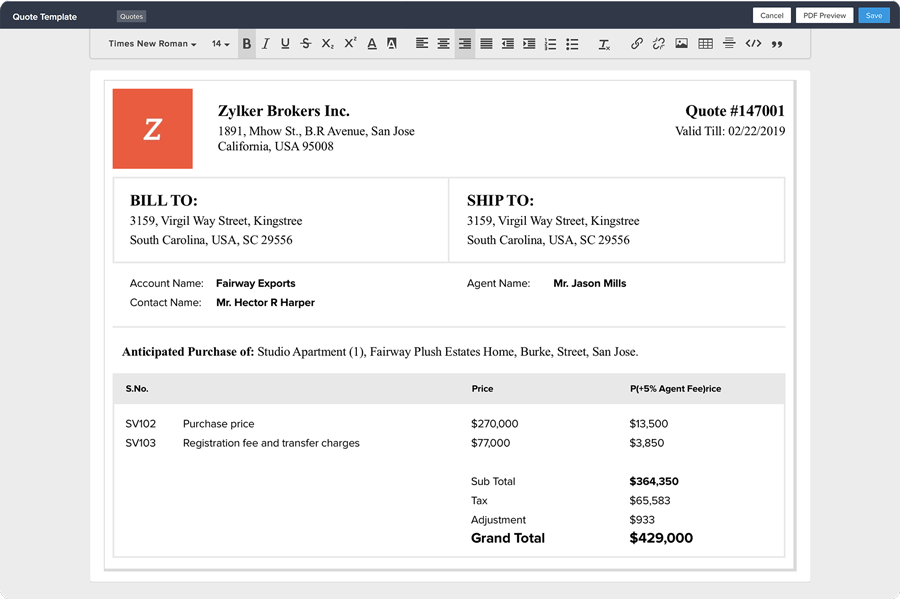Click the PDF Preview button
This screenshot has height=599, width=900.
coord(824,15)
